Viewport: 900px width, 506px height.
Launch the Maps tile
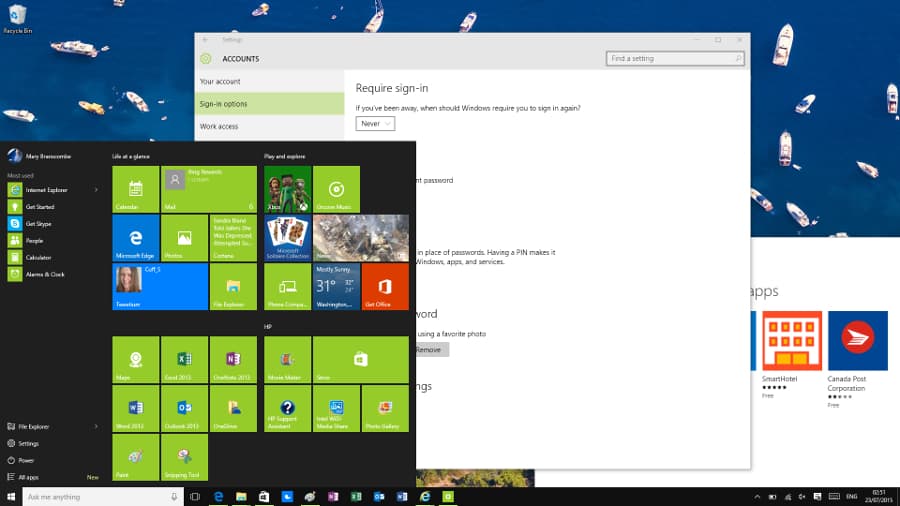coord(135,359)
